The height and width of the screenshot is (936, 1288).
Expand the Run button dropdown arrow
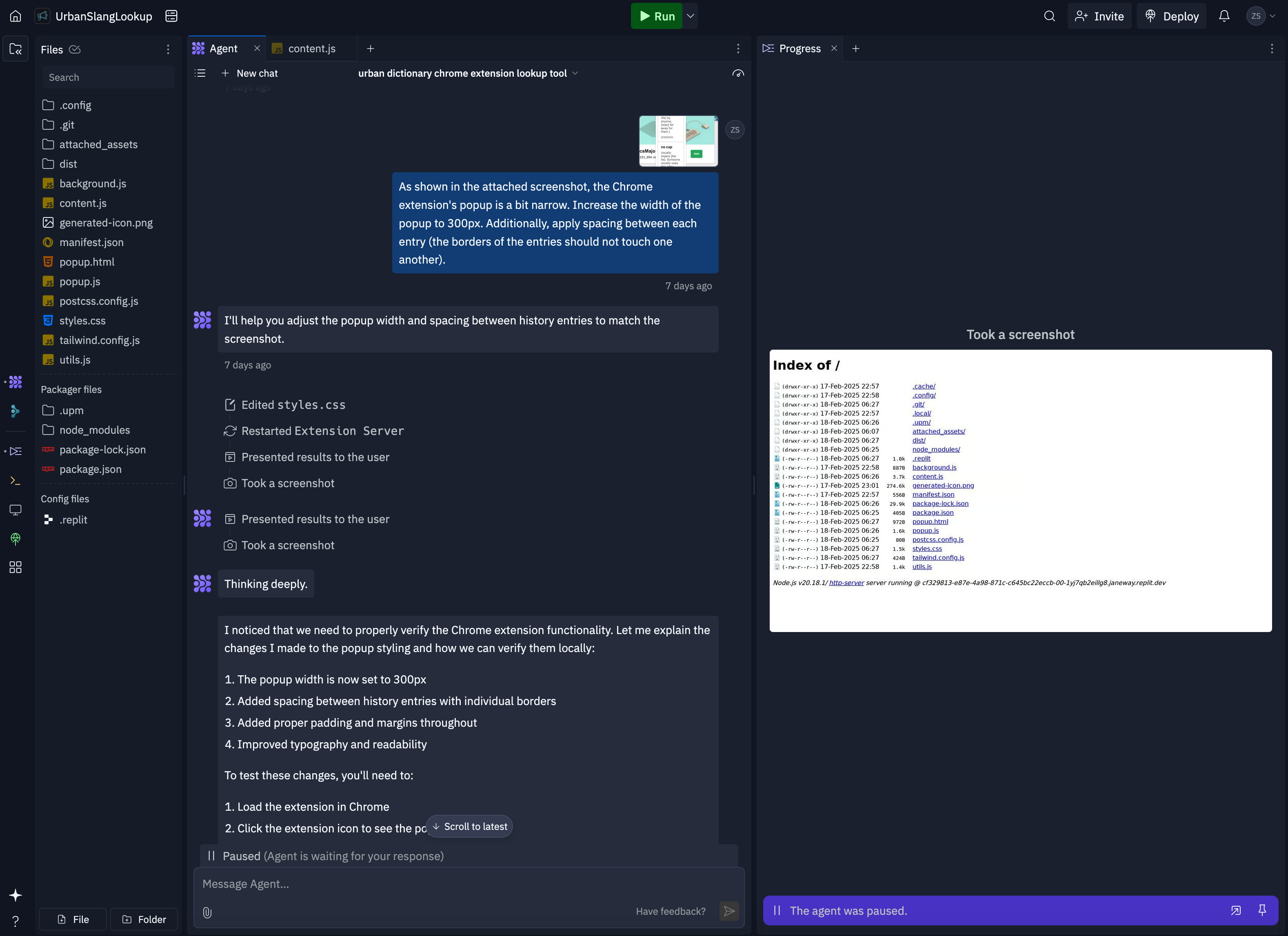(x=691, y=16)
